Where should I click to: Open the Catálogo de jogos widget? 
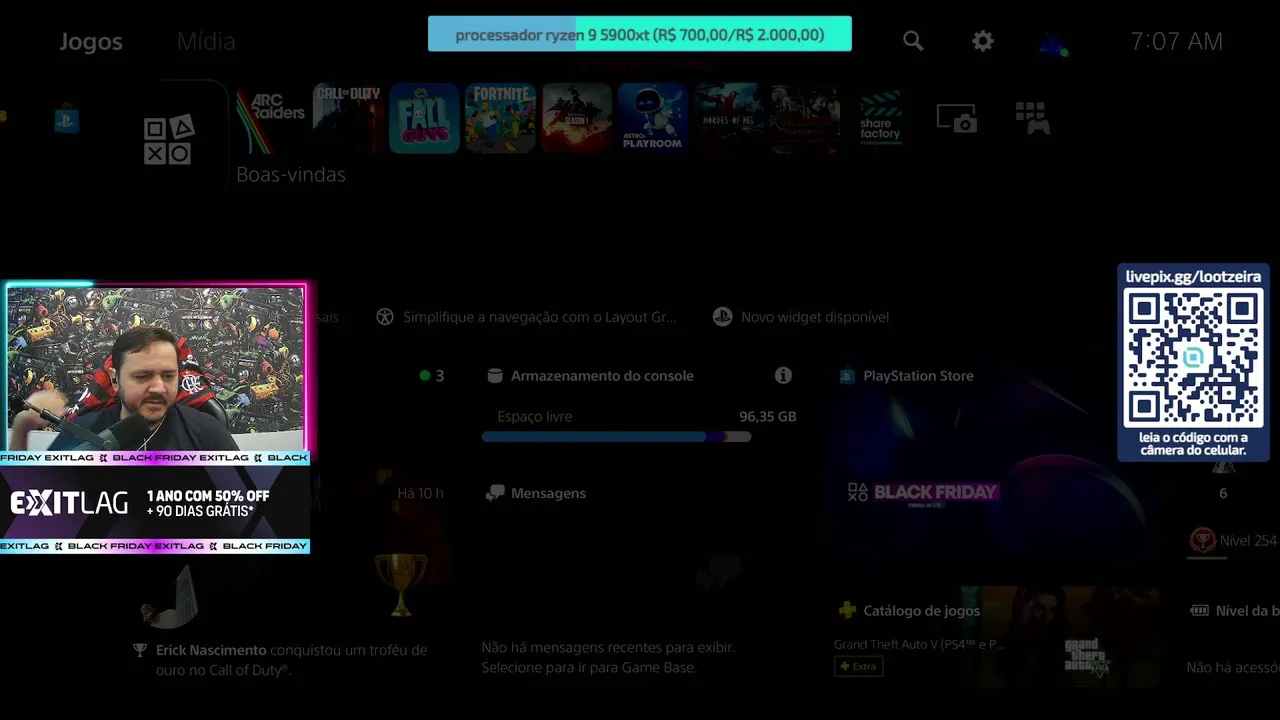909,610
